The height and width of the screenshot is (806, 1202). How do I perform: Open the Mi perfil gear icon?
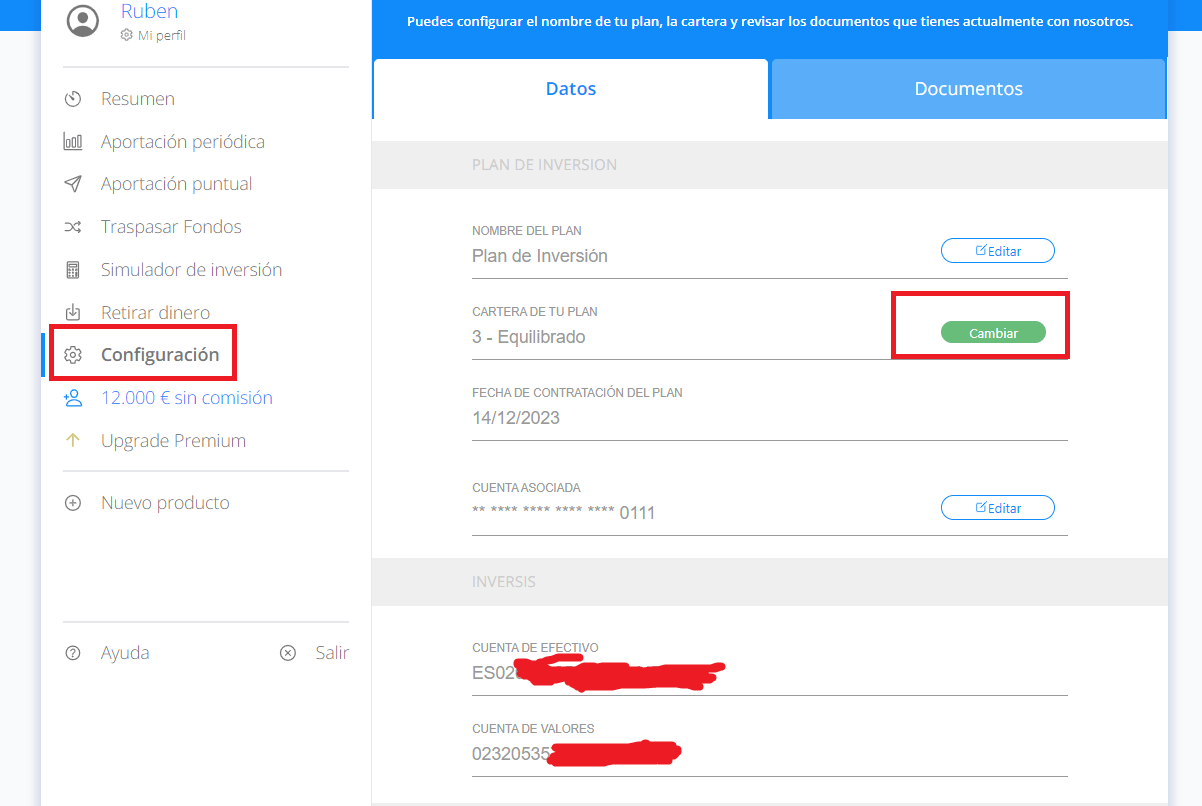126,35
